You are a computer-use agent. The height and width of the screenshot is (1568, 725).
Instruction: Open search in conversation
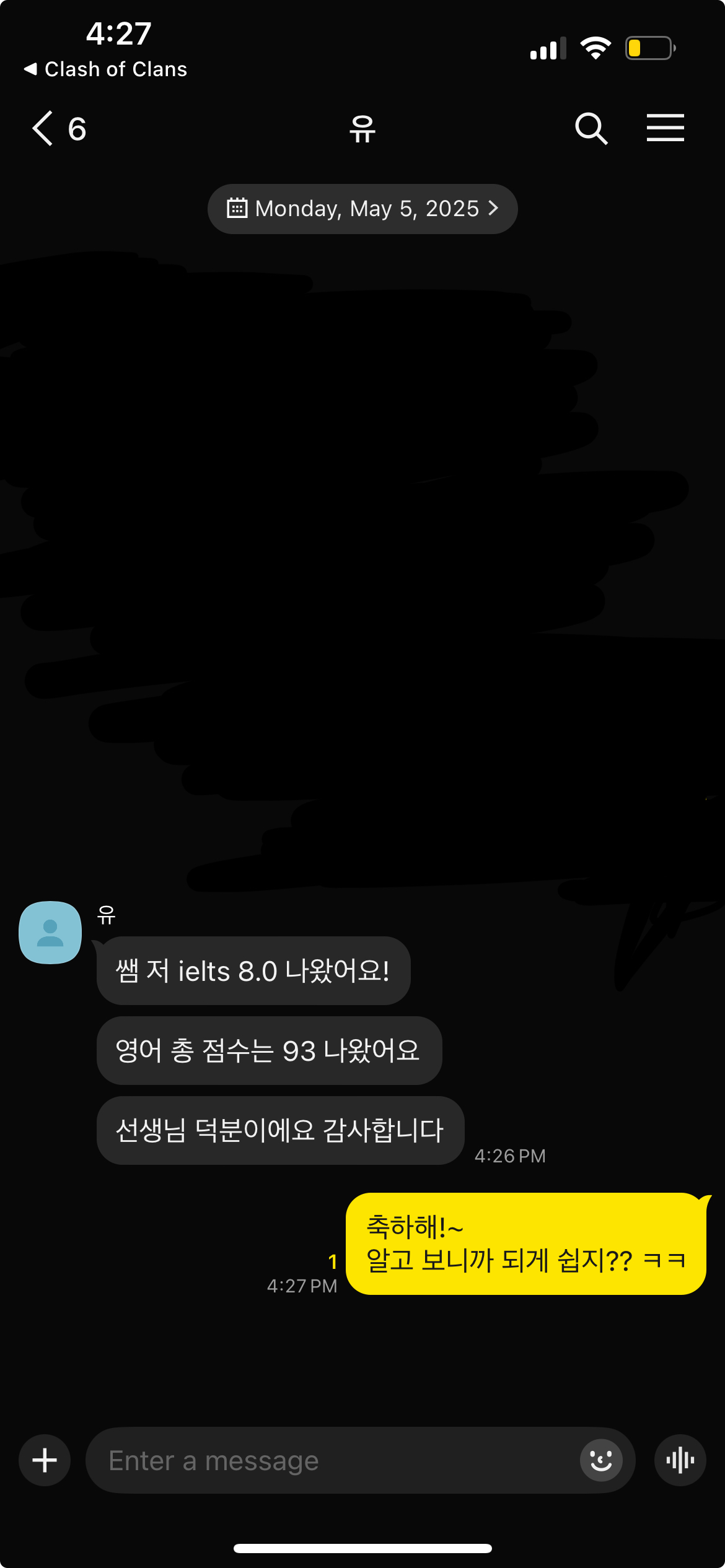591,129
